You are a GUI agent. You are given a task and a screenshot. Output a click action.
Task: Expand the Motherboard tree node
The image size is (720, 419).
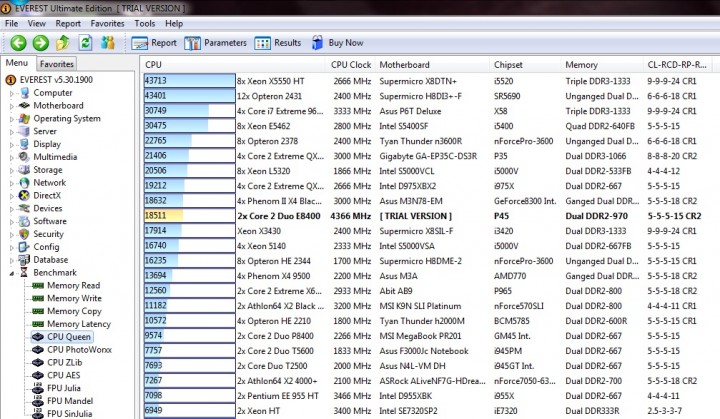(12, 106)
